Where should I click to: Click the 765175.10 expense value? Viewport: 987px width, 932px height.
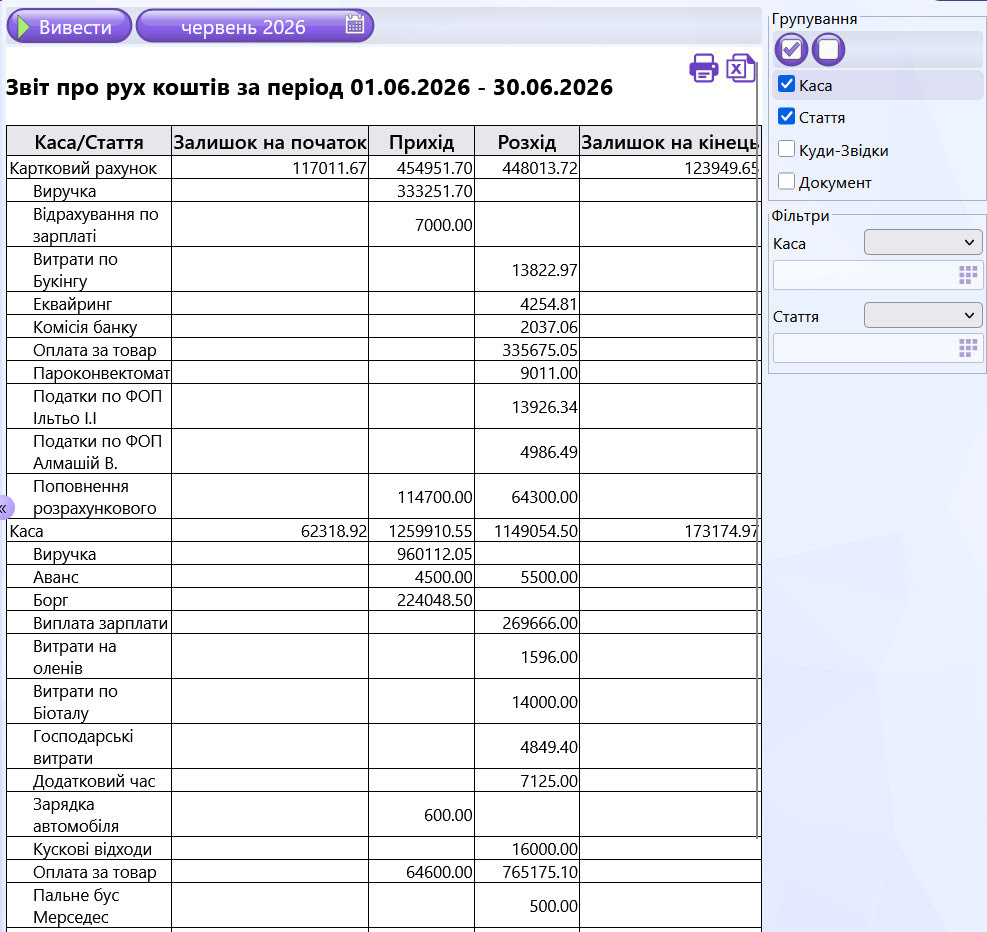click(540, 872)
